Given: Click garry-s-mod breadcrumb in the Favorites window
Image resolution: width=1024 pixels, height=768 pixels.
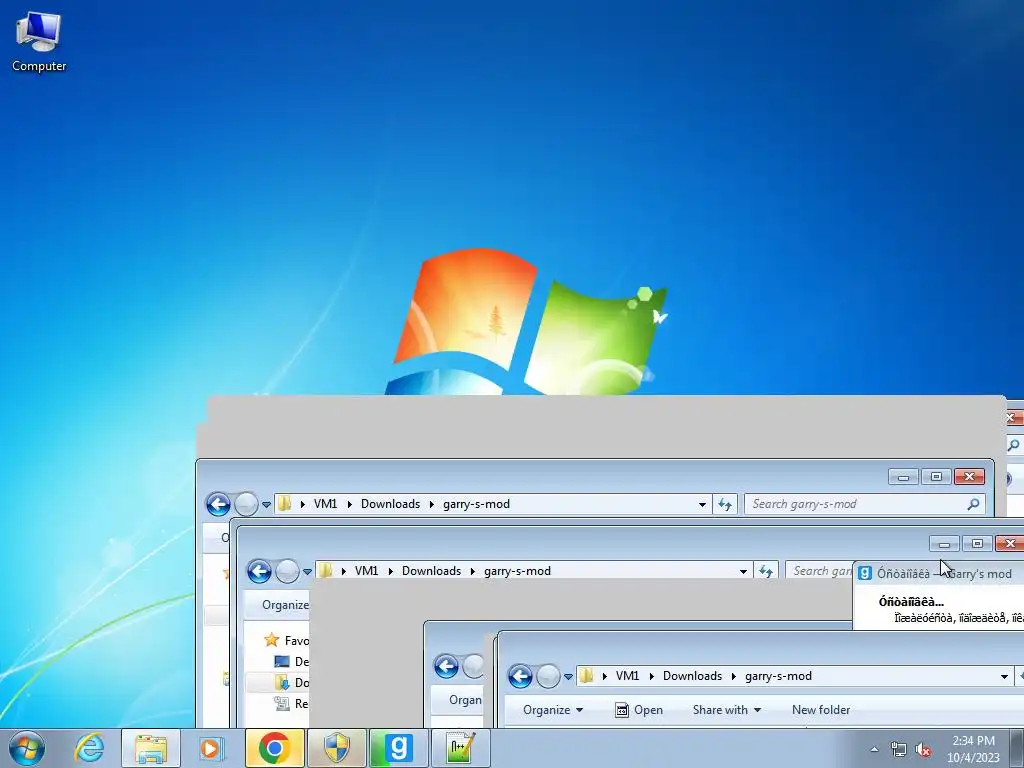Looking at the screenshot, I should pos(517,571).
